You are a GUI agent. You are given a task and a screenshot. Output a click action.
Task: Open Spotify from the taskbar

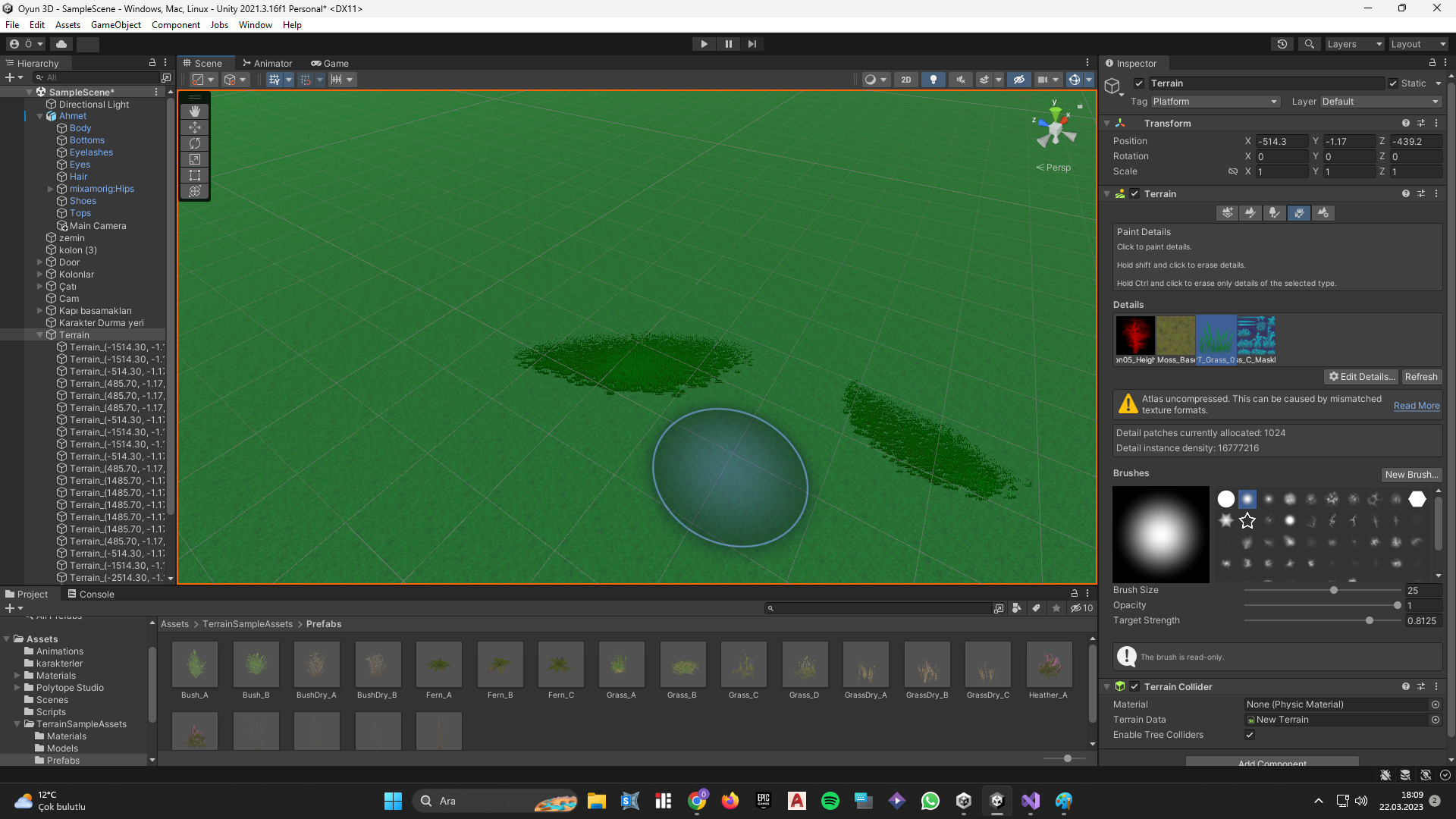[830, 801]
